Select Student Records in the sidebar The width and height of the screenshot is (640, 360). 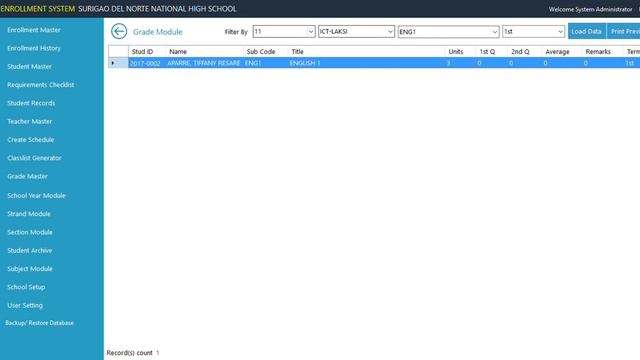[x=31, y=103]
